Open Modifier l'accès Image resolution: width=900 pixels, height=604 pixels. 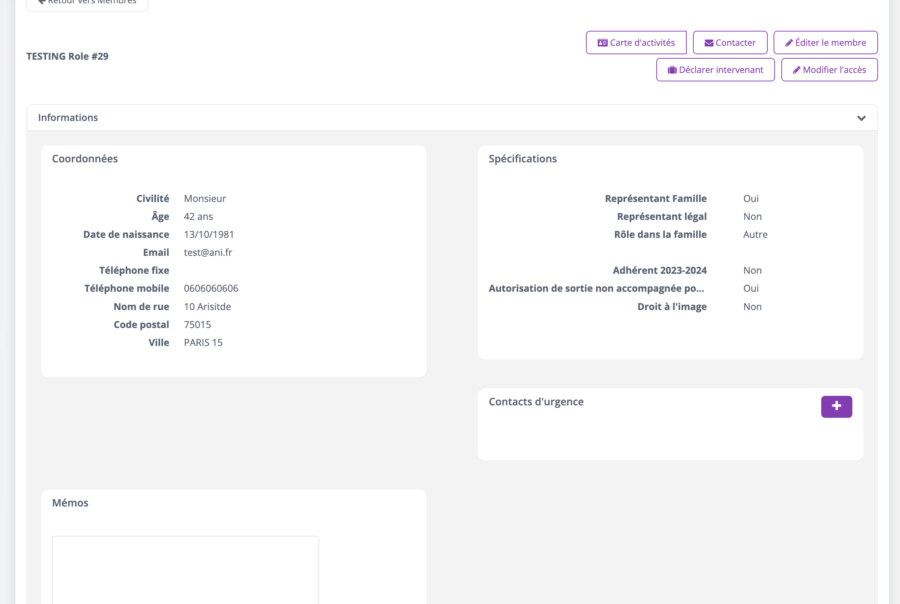(x=829, y=69)
